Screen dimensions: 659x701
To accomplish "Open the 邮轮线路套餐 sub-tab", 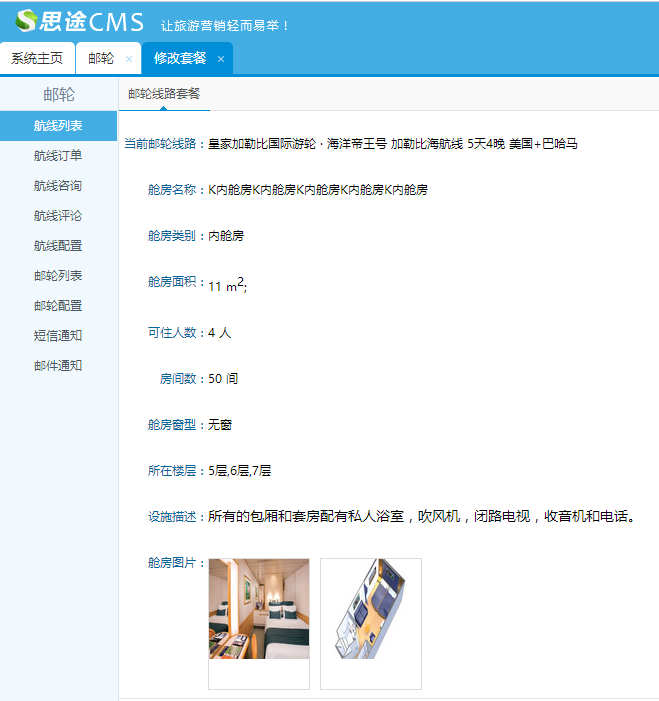I will click(x=164, y=94).
